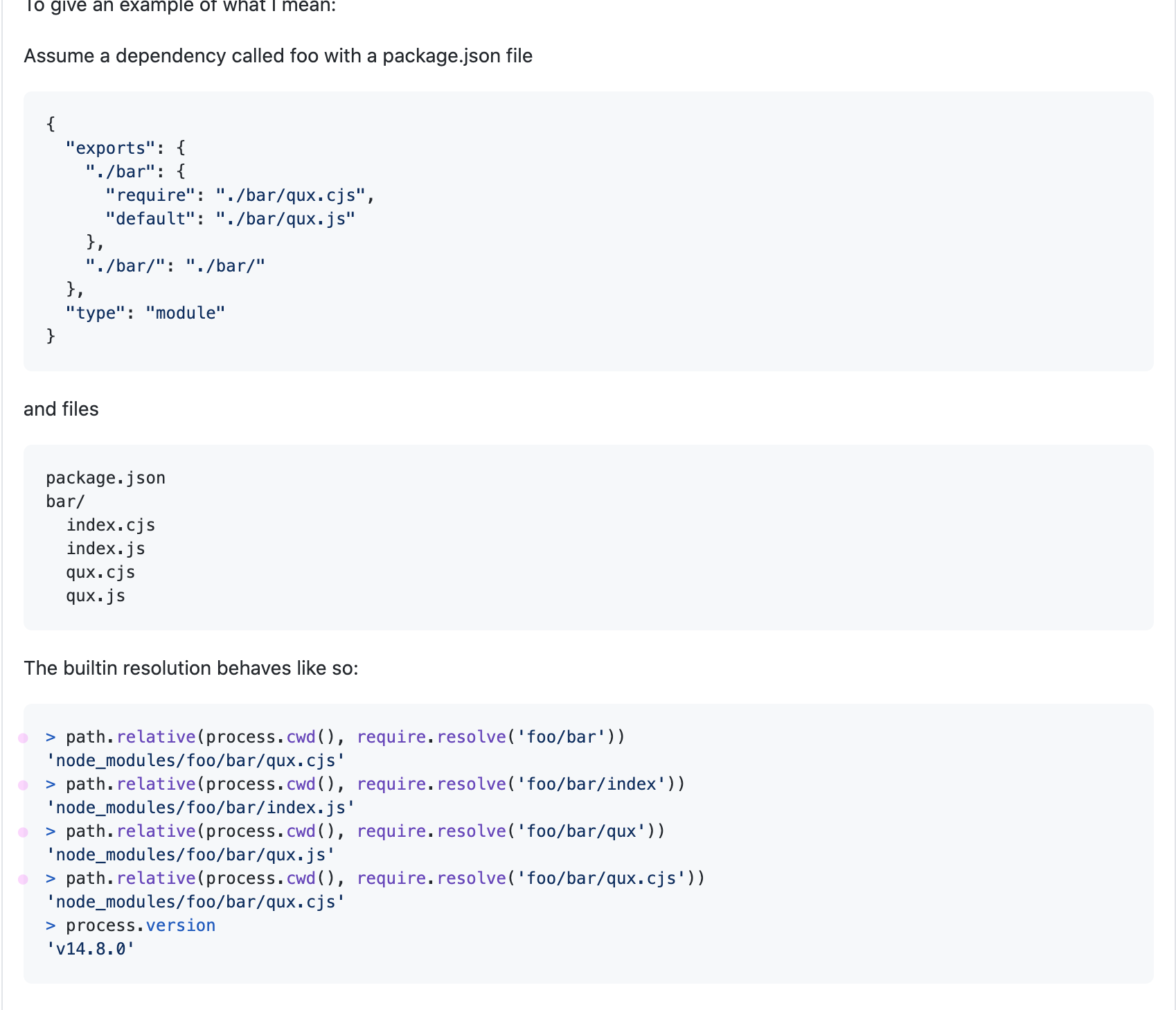Click the "./bar/qux.cjs" value in JSON
The width and height of the screenshot is (1176, 1010).
[290, 195]
